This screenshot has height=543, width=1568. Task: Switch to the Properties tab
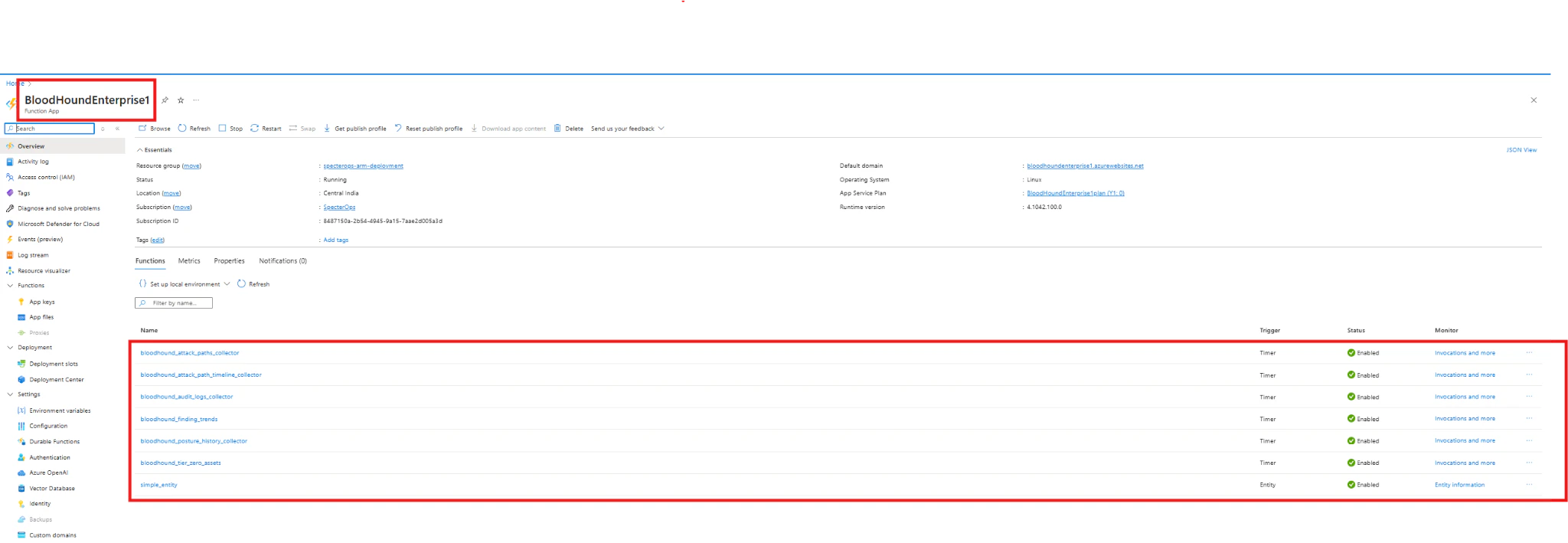point(229,261)
